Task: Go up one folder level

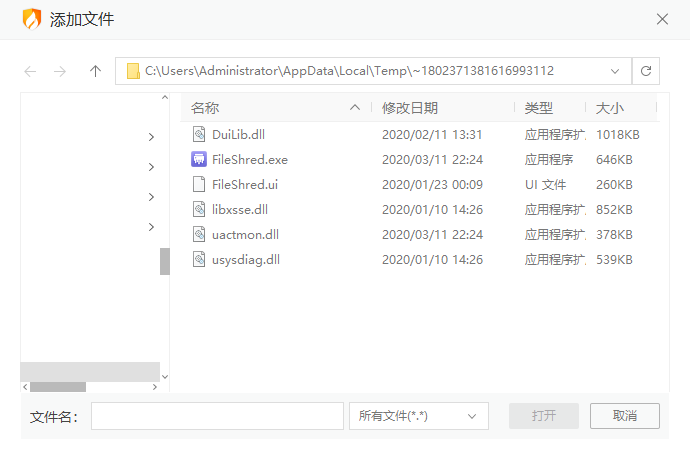Action: point(95,71)
